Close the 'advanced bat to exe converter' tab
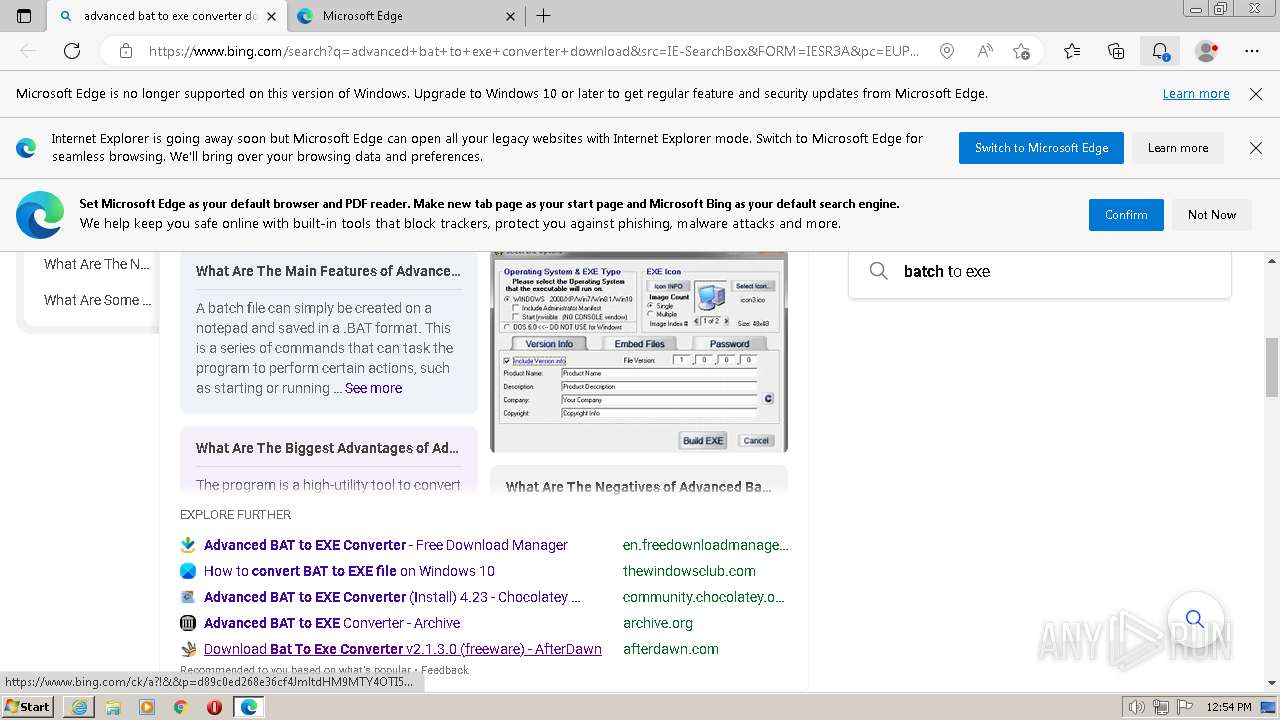This screenshot has width=1280, height=720. (271, 16)
